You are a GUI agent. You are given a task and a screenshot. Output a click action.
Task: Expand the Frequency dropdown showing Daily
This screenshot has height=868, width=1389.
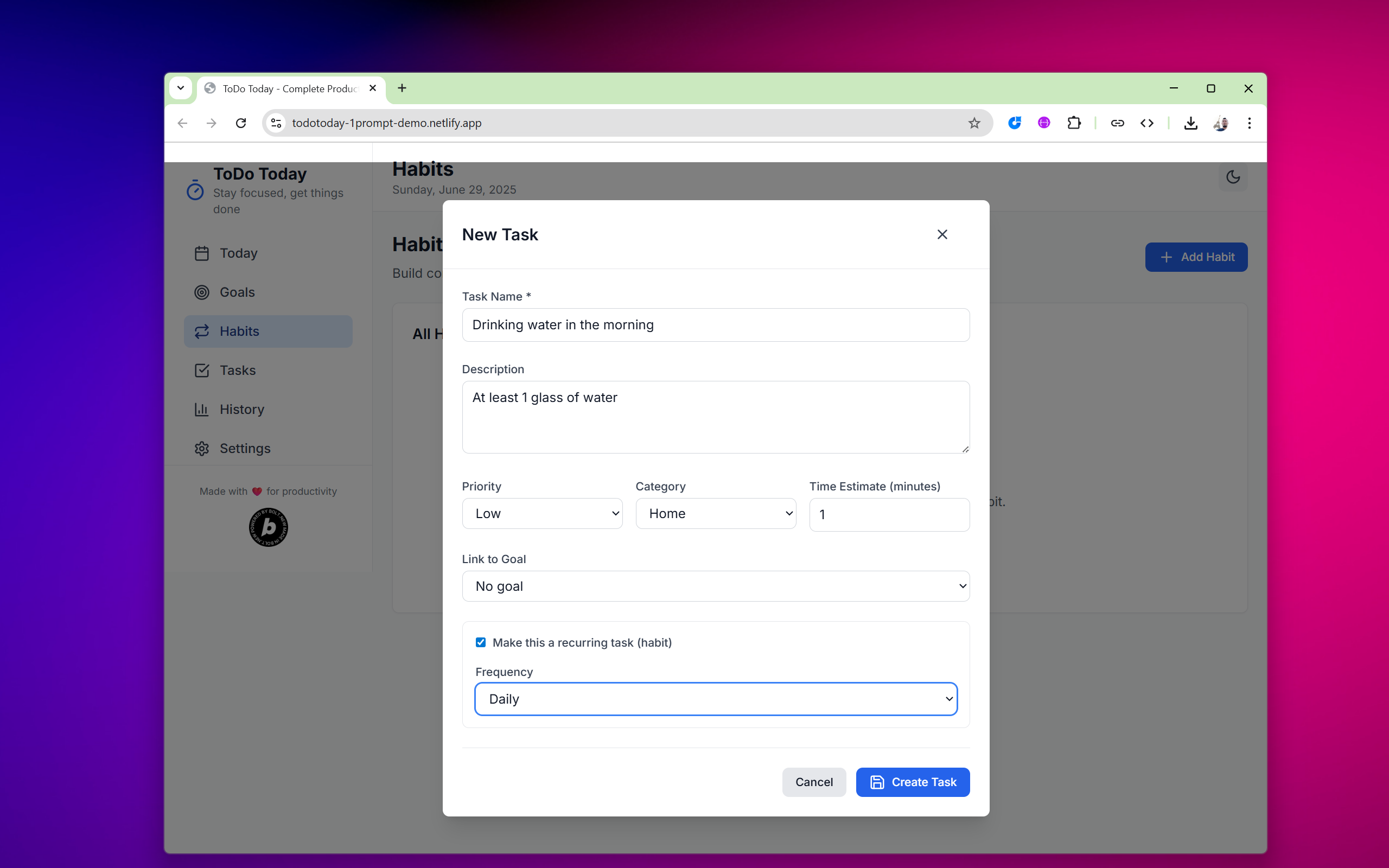715,699
